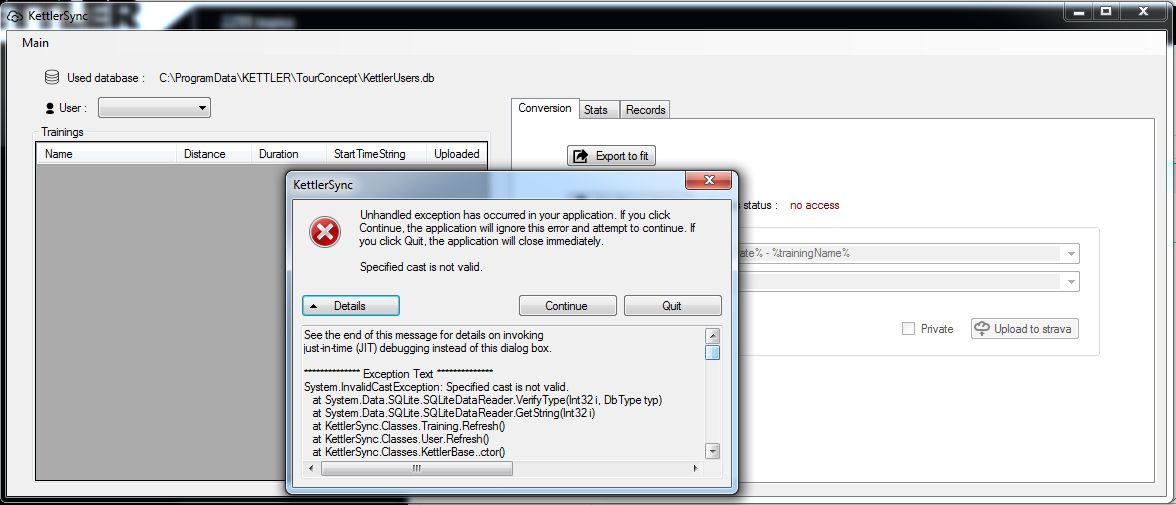Viewport: 1176px width, 505px height.
Task: Click the database icon beside Used database
Action: pyautogui.click(x=52, y=77)
